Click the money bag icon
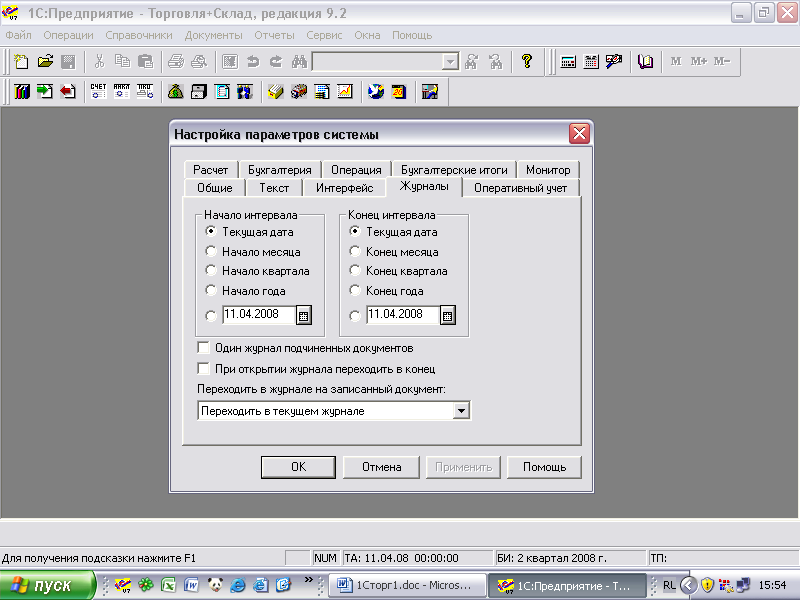 coord(176,92)
